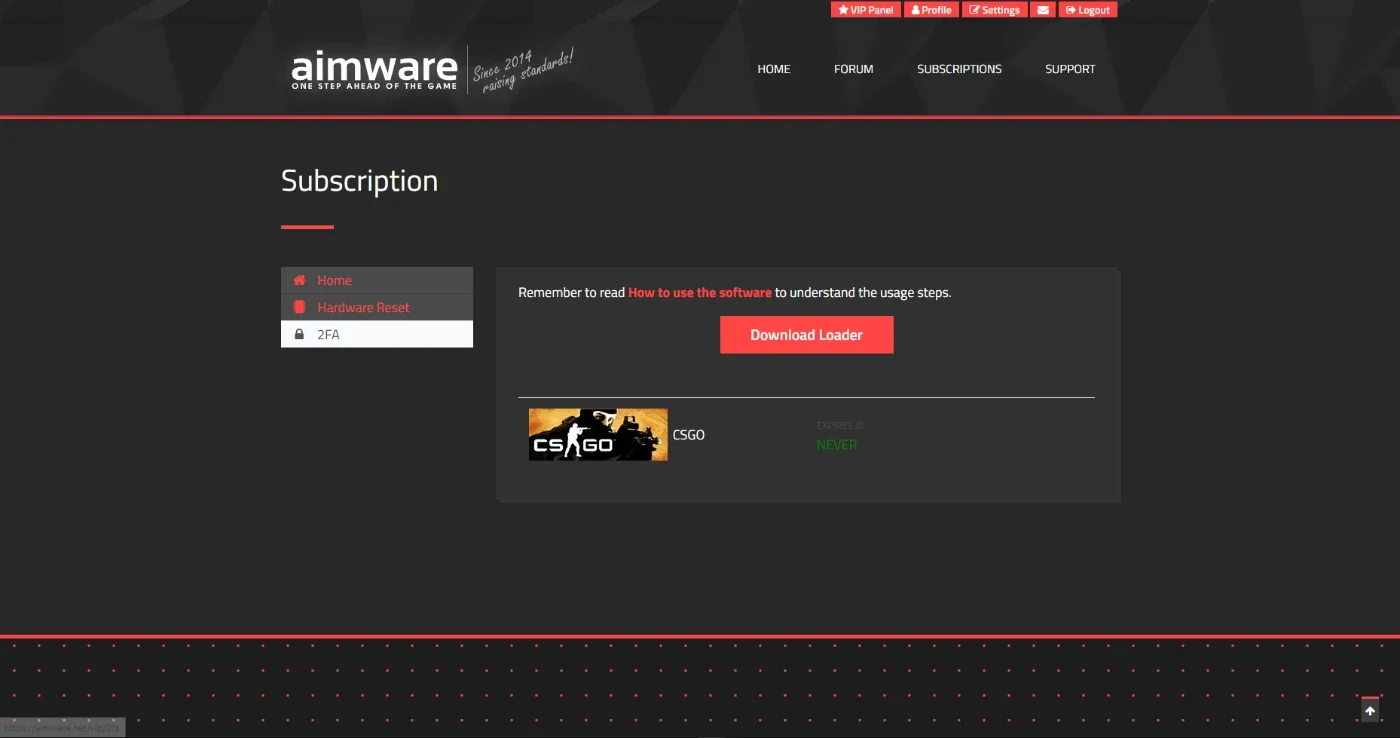Click the Download Loader button
1400x738 pixels.
(x=807, y=335)
